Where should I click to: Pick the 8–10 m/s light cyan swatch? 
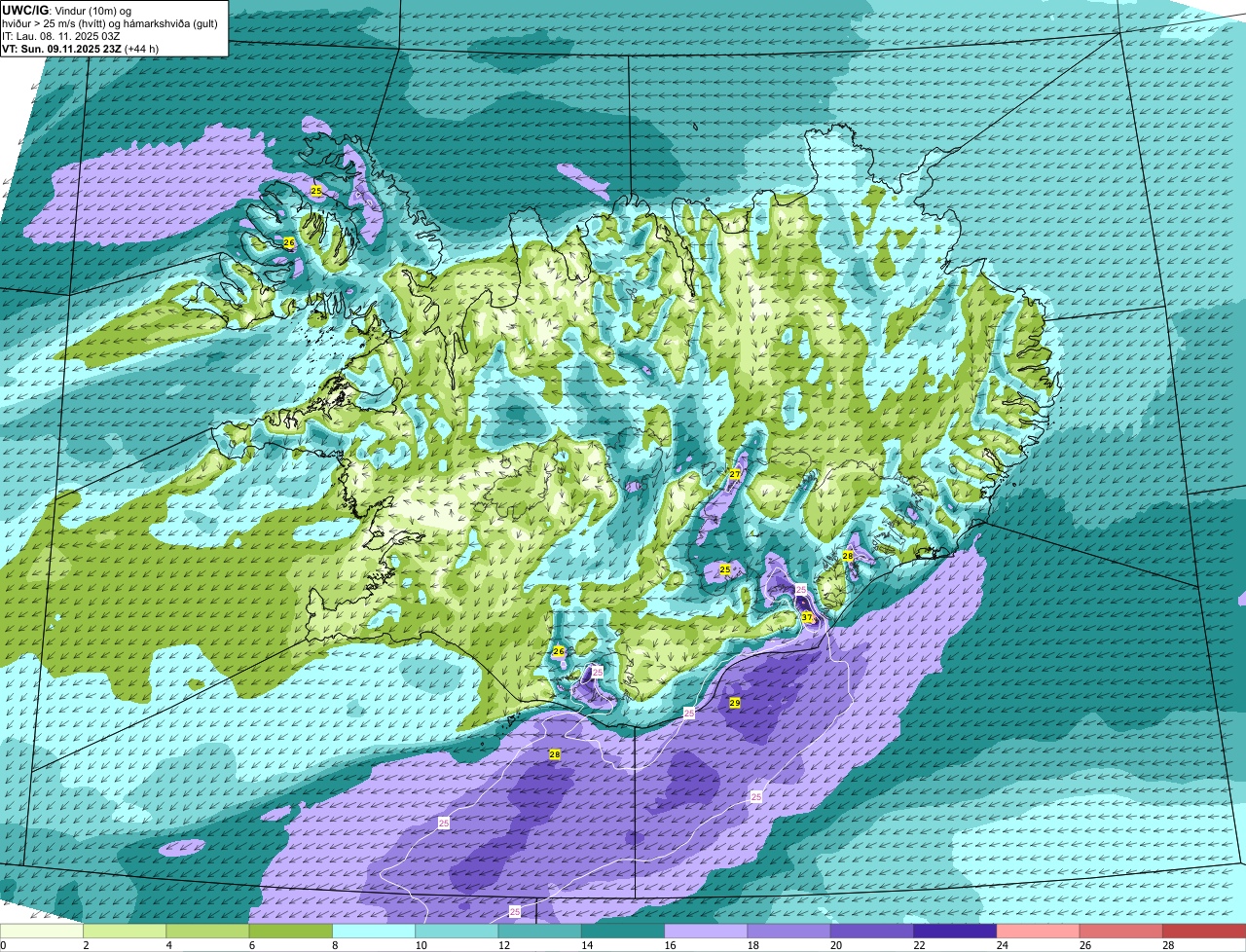[374, 931]
